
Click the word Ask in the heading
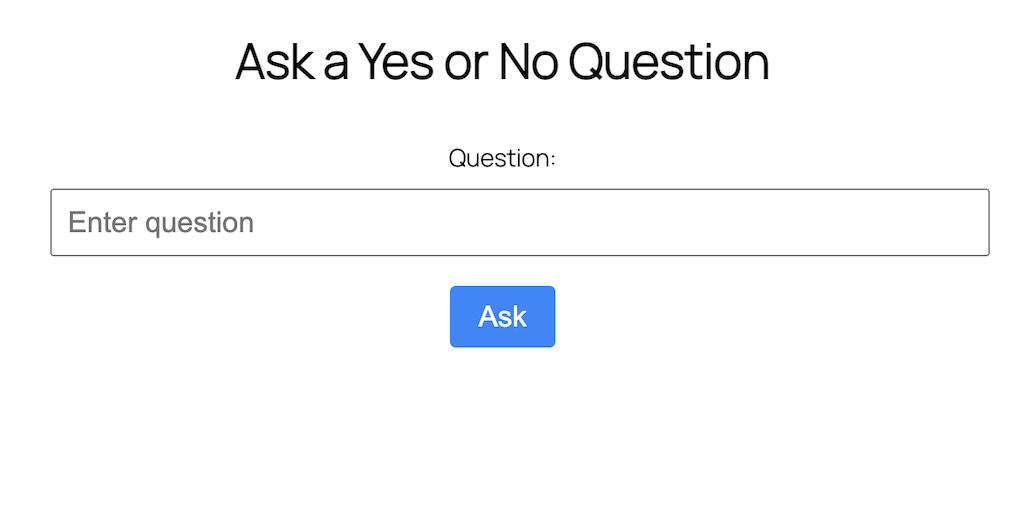pos(277,62)
